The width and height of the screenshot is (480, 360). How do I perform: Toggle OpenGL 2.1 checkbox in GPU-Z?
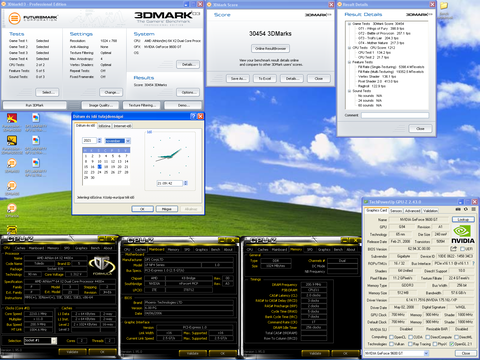click(x=452, y=344)
